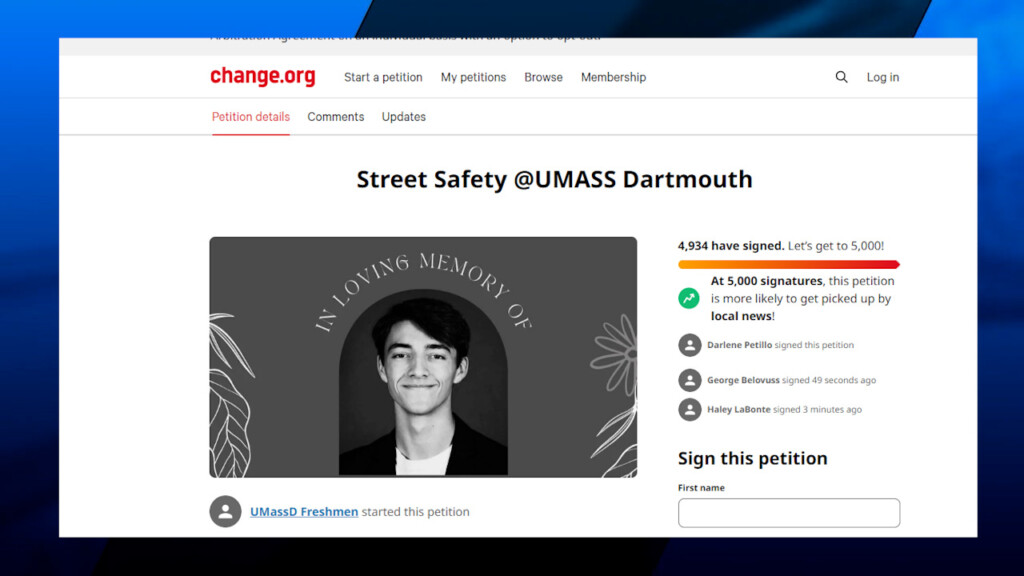Viewport: 1024px width, 576px height.
Task: Open the UMassD Freshmen profile link
Action: pos(304,512)
